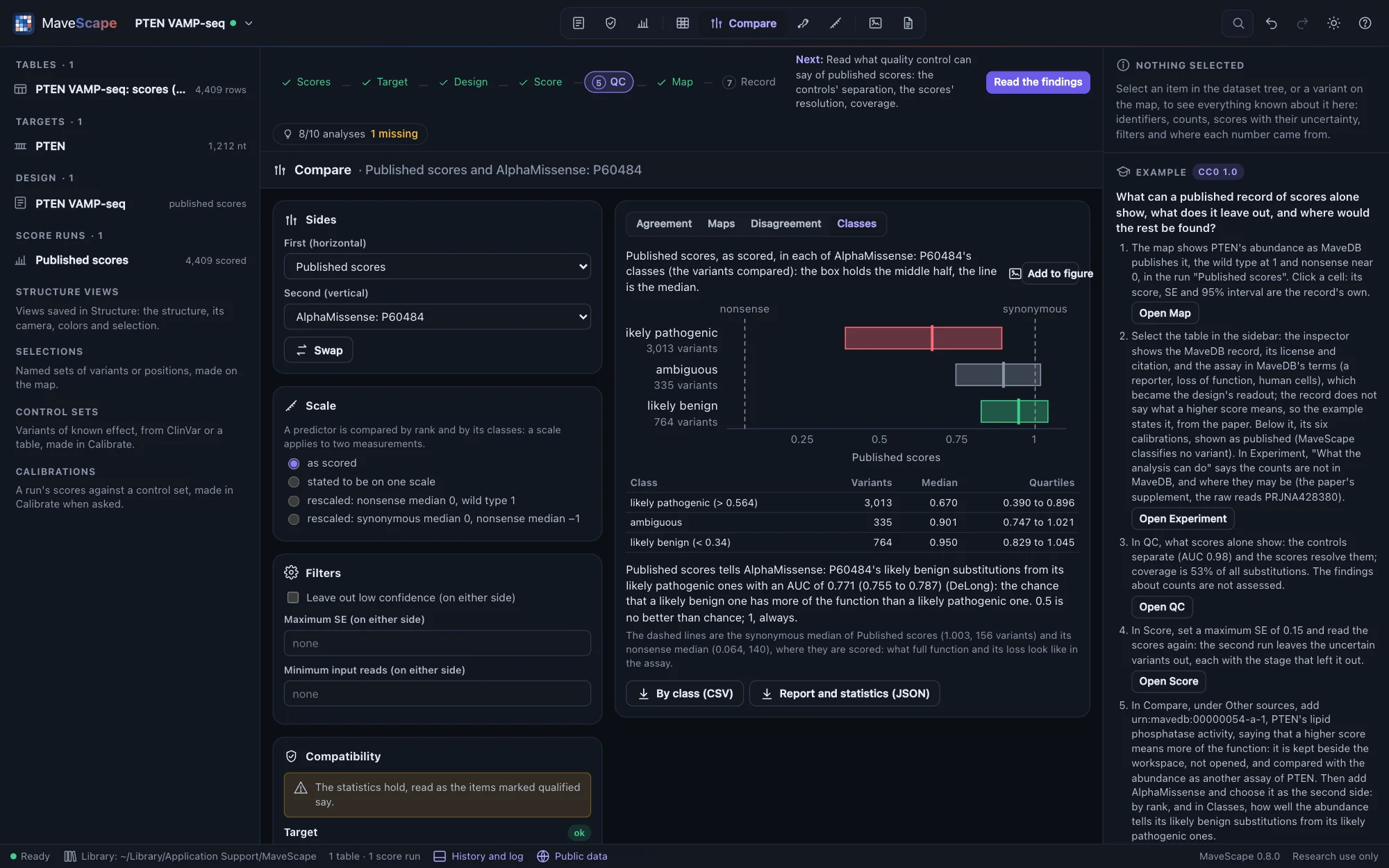Click the search magnifier icon
This screenshot has height=868, width=1389.
point(1238,23)
